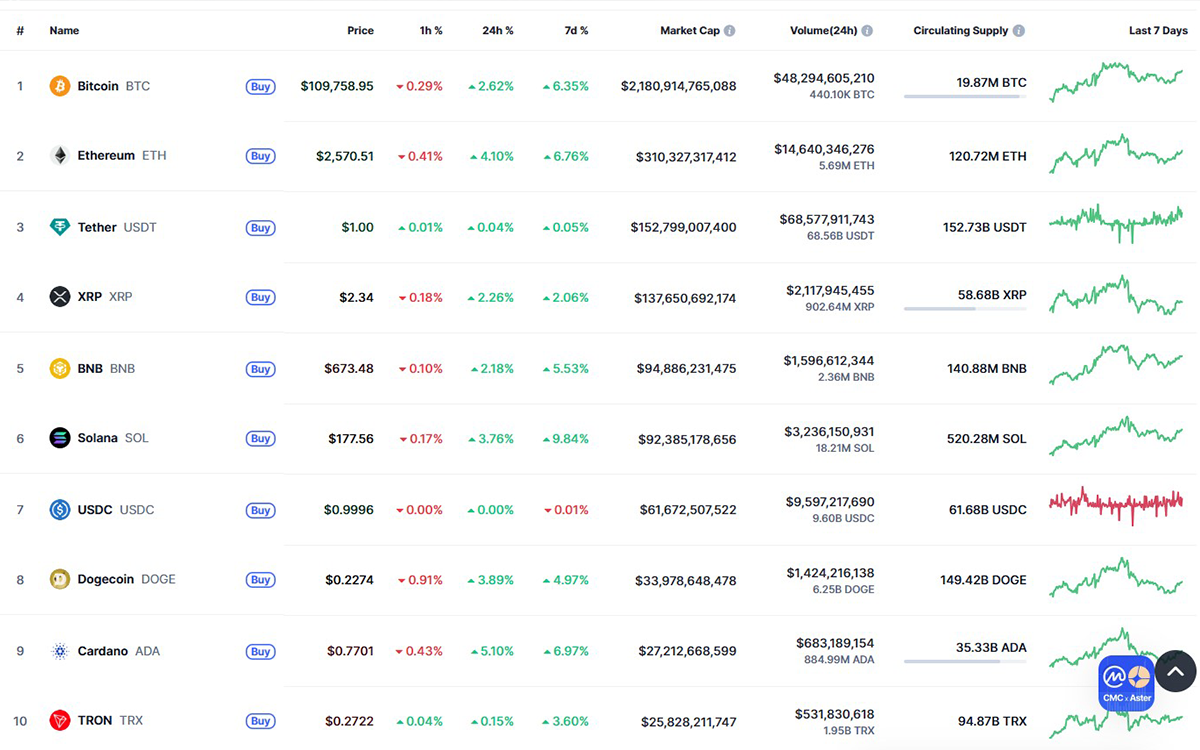Click Buy button for BNB
1200x750 pixels.
pyautogui.click(x=261, y=369)
